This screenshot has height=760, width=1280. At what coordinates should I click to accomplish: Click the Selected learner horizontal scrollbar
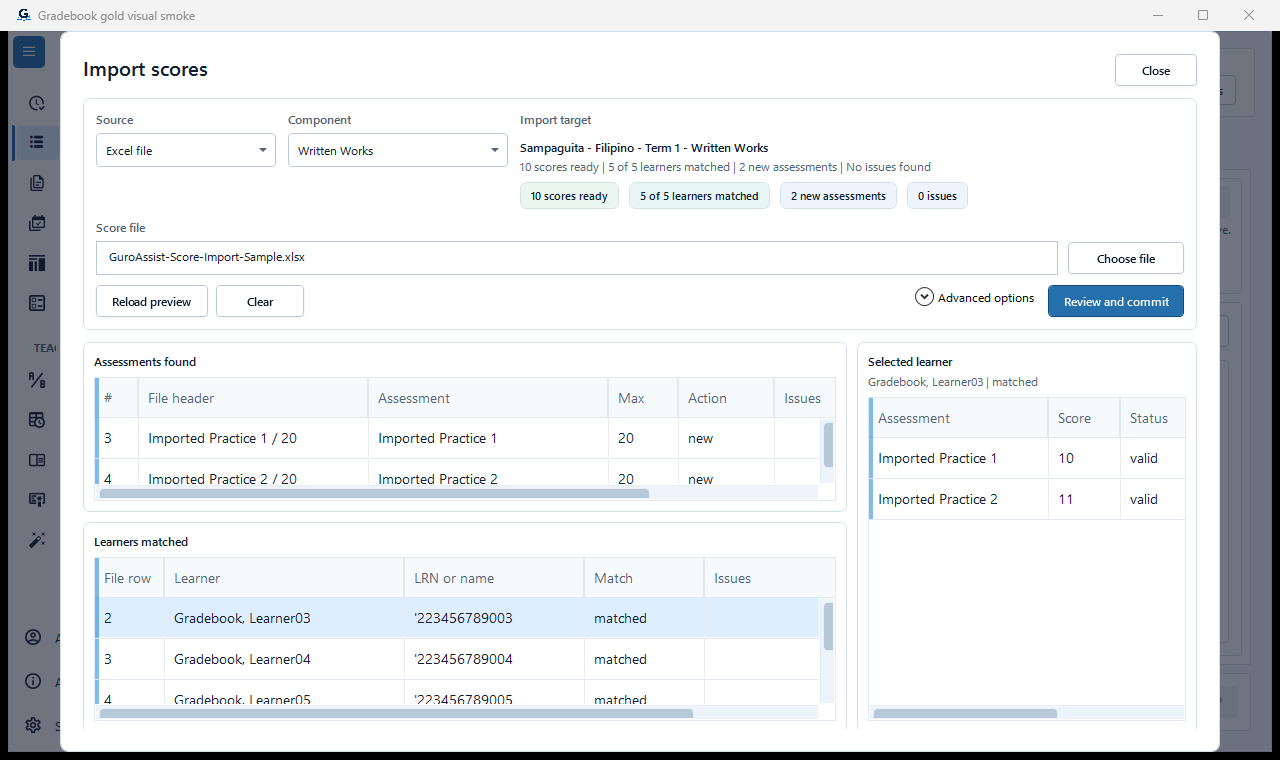click(x=965, y=714)
